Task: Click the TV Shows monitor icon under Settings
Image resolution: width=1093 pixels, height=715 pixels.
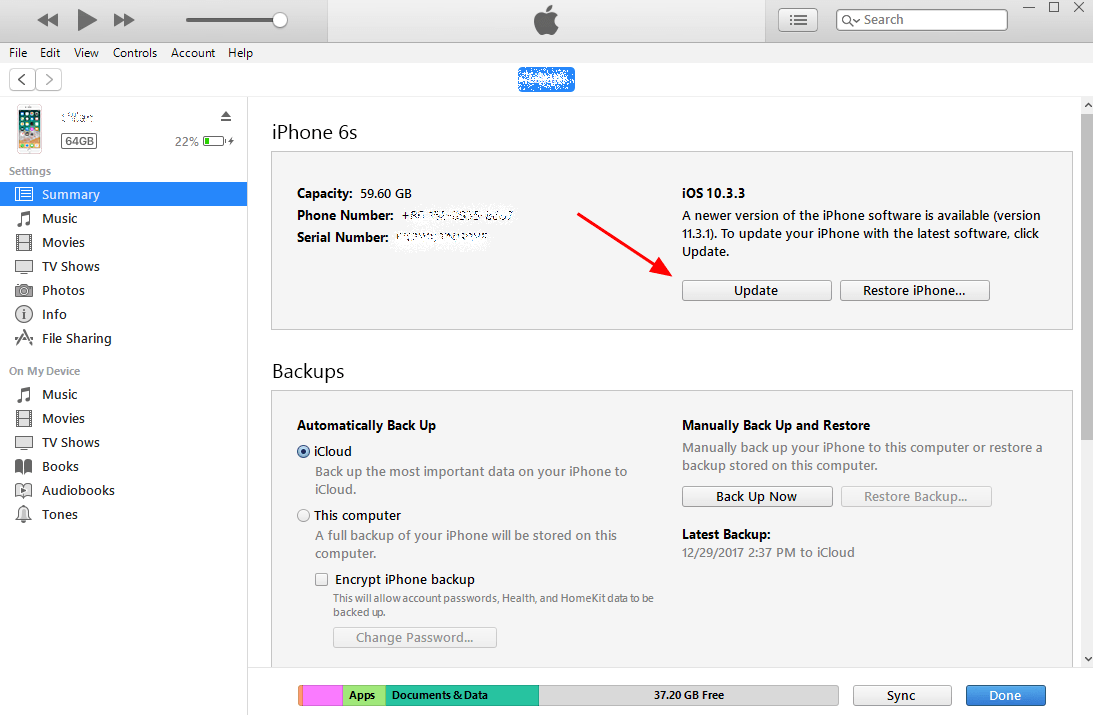Action: pos(24,267)
